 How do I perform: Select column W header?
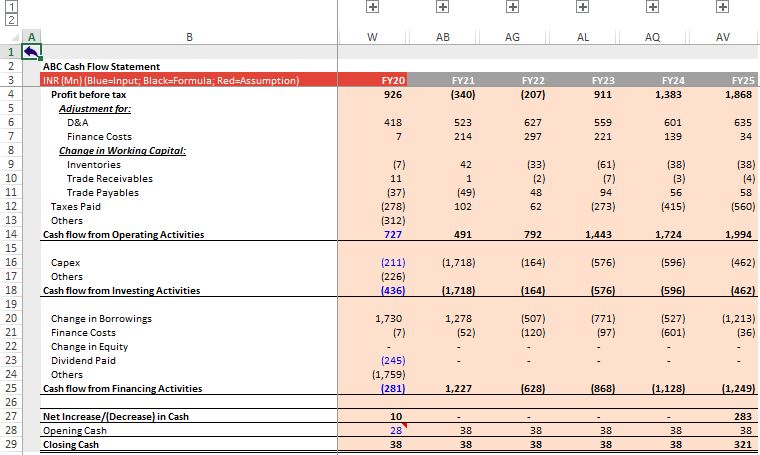tap(372, 37)
